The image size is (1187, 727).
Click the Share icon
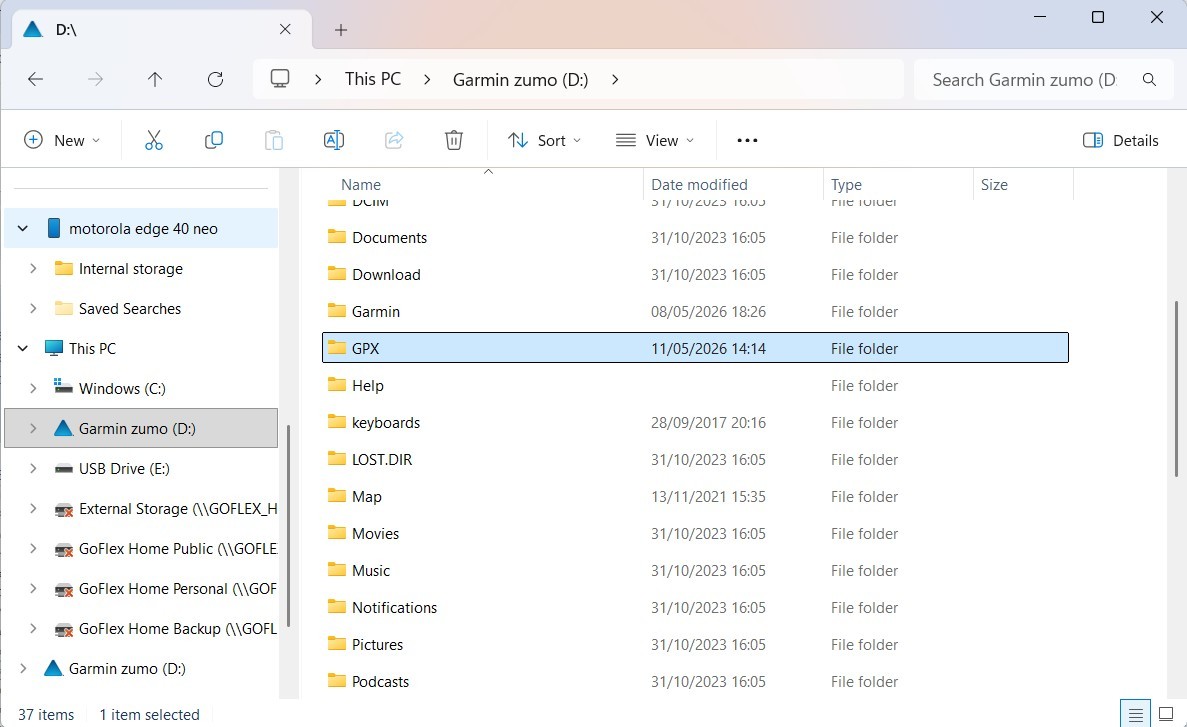pyautogui.click(x=394, y=140)
